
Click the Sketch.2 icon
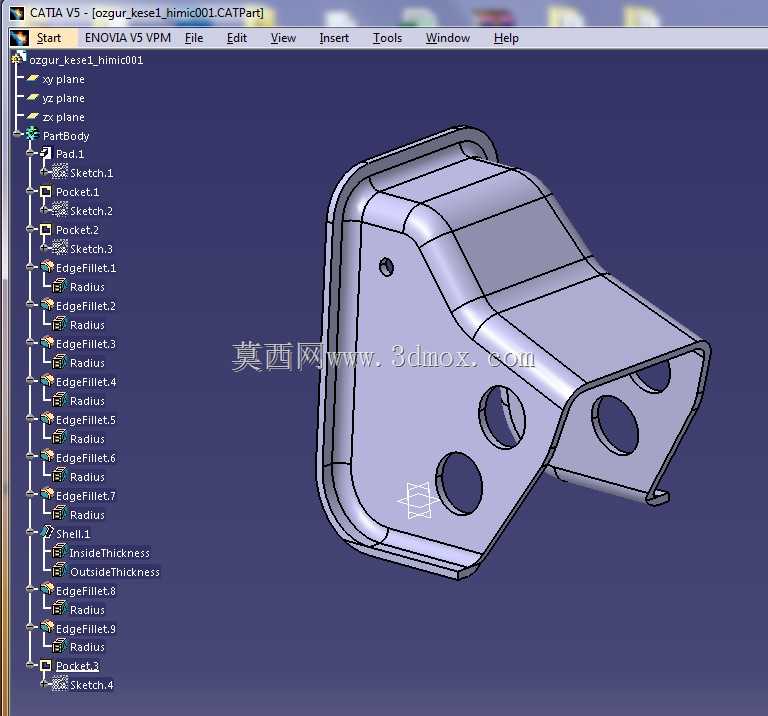click(60, 210)
